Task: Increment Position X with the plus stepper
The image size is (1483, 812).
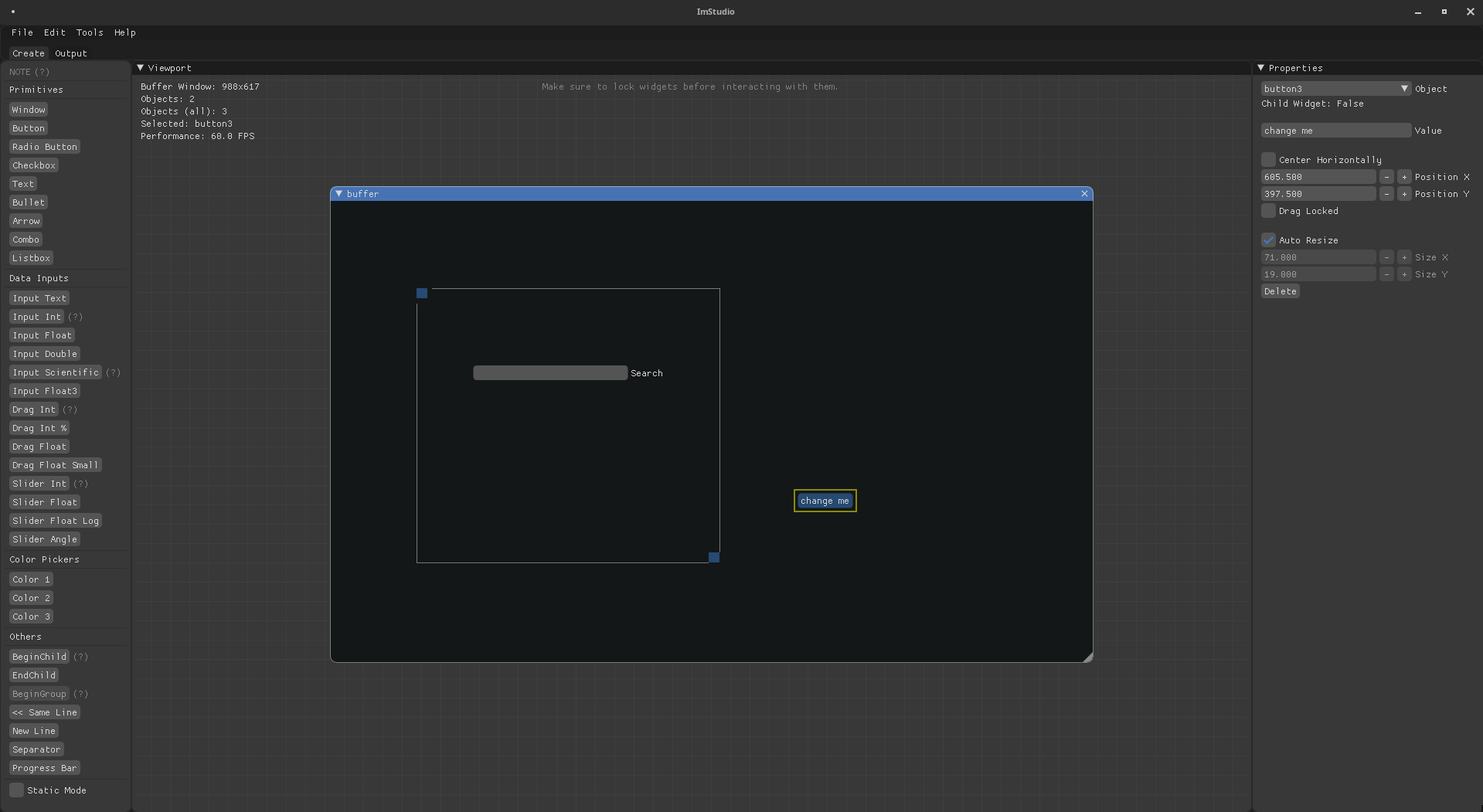Action: coord(1405,177)
